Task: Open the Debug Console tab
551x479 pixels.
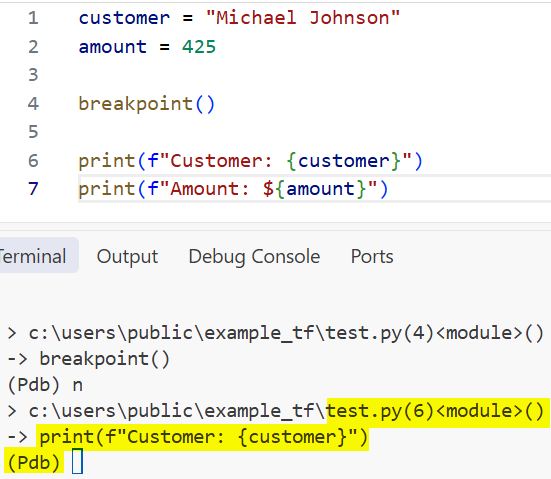Action: click(254, 257)
